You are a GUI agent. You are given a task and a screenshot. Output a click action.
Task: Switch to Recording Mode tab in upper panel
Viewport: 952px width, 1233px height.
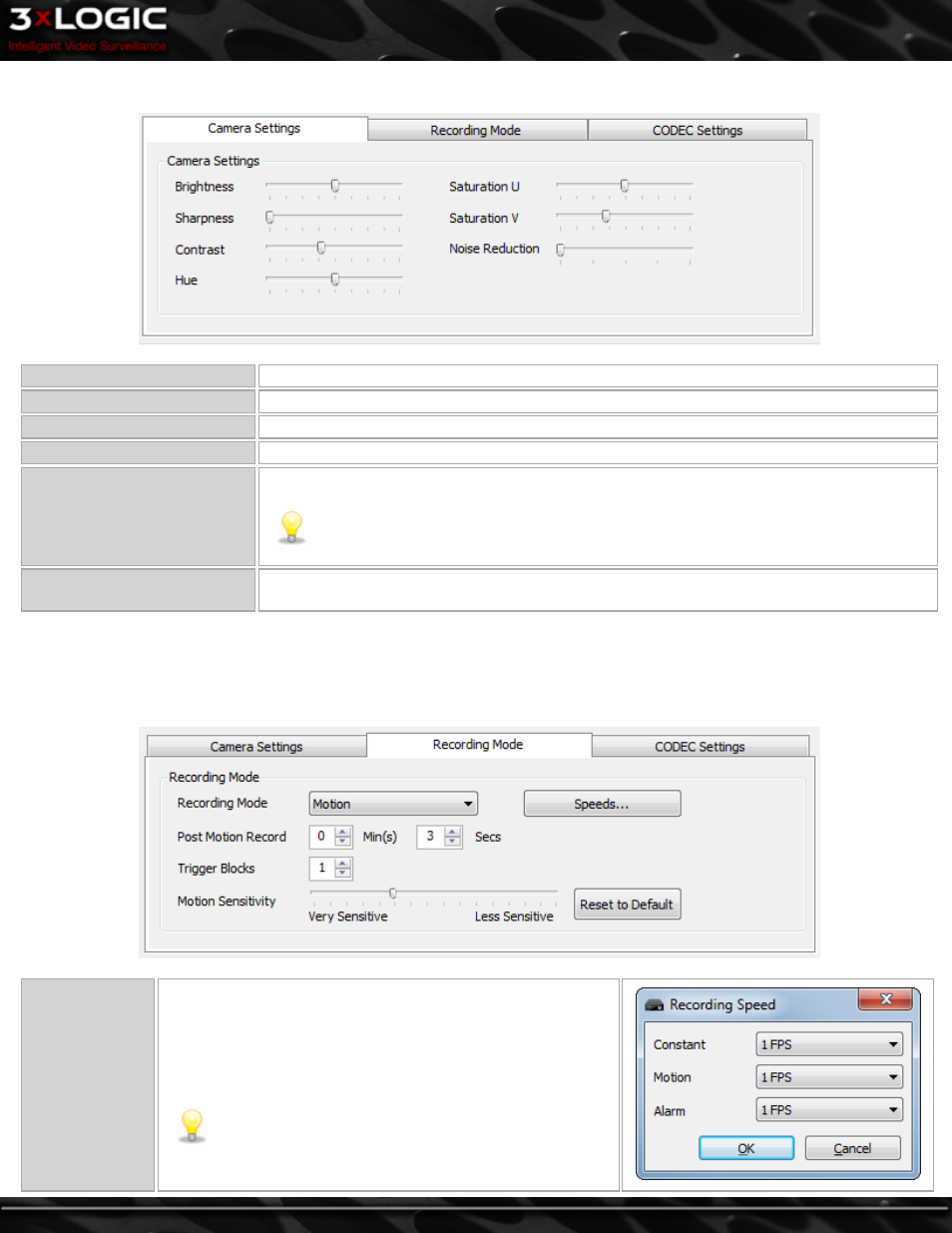(476, 131)
